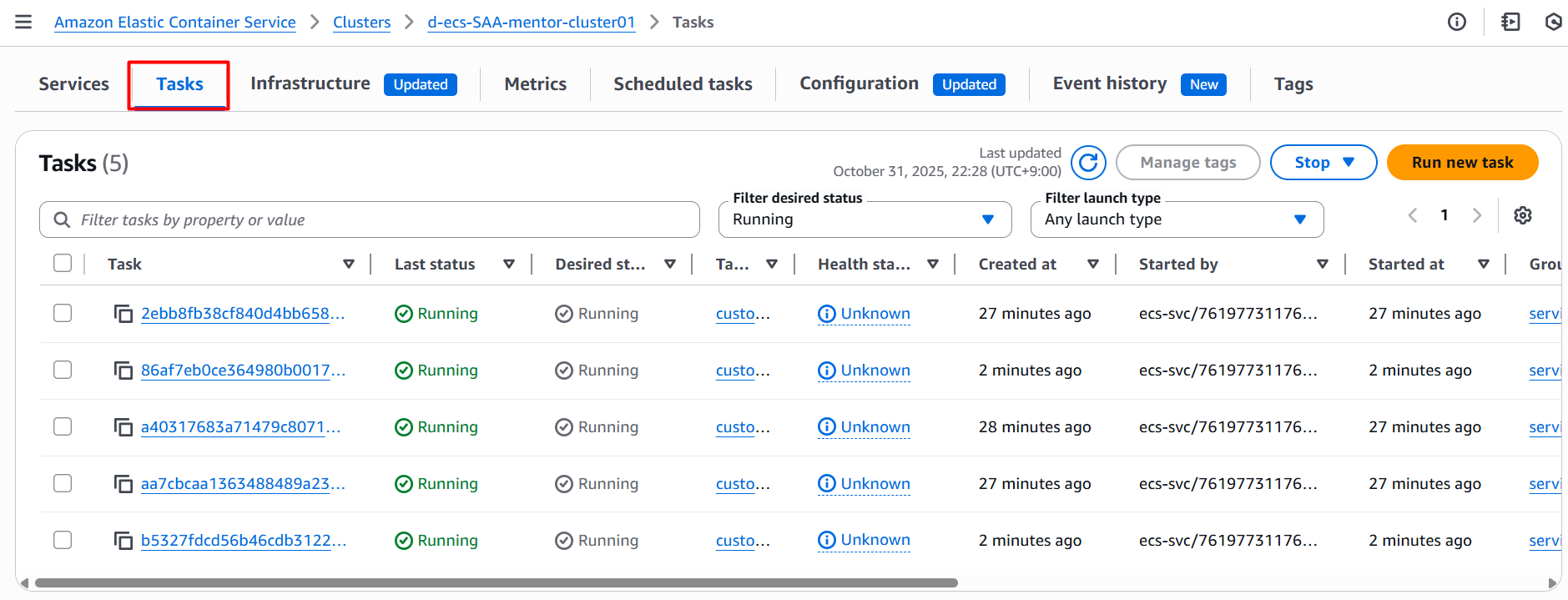Copy task ID b5327fdcd56b46cdb3122
The height and width of the screenshot is (600, 1568).
124,541
